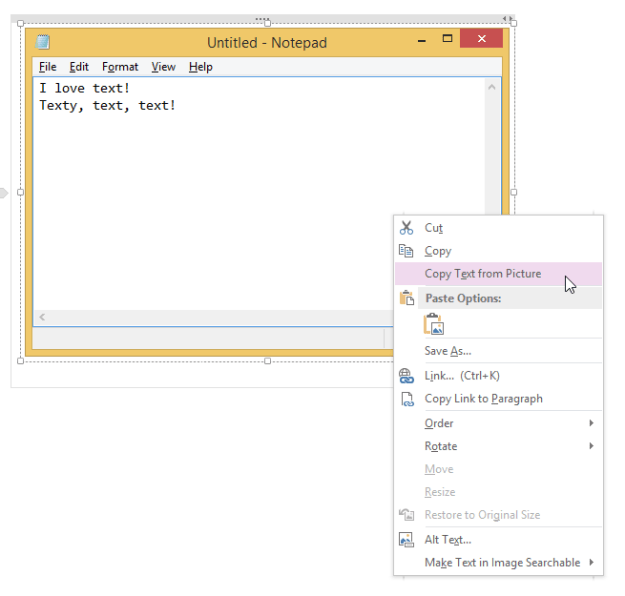Click the Restore to Original Size icon
Screen dimensions: 625x596
406,515
